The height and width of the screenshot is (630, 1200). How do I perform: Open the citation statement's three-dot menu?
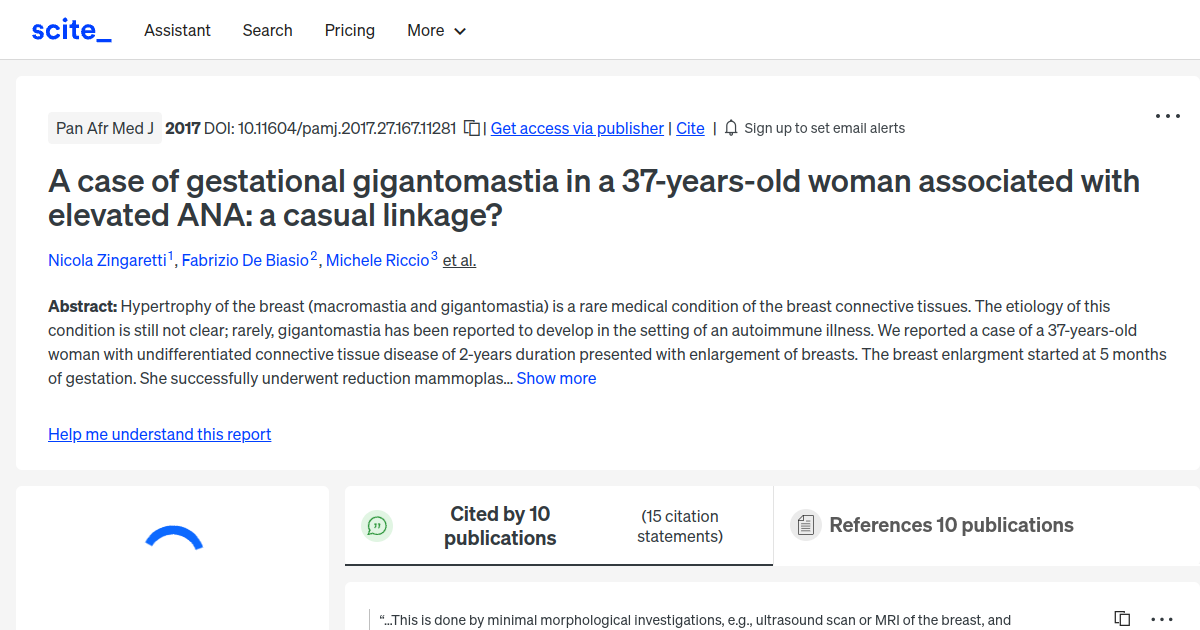1162,619
